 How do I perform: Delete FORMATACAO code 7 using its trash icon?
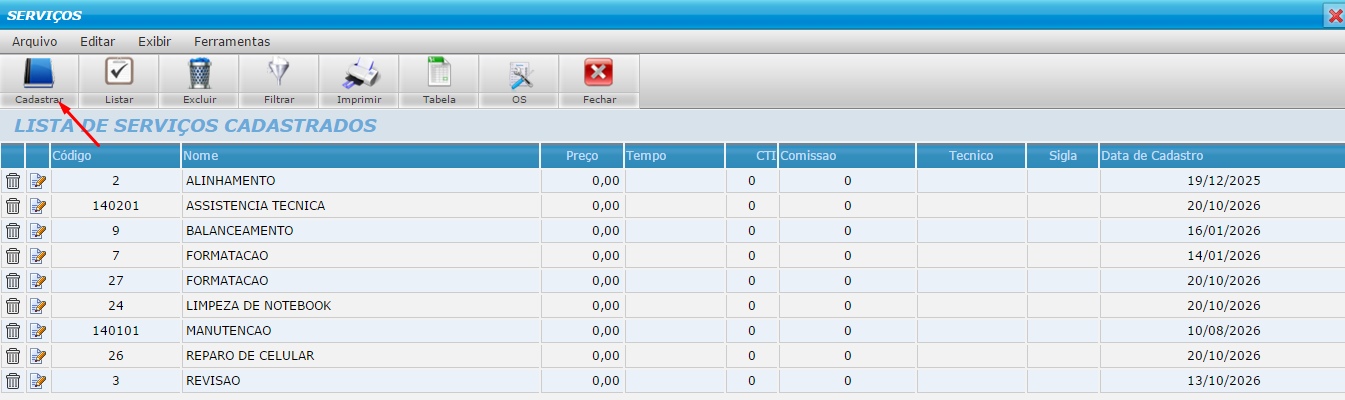click(13, 256)
